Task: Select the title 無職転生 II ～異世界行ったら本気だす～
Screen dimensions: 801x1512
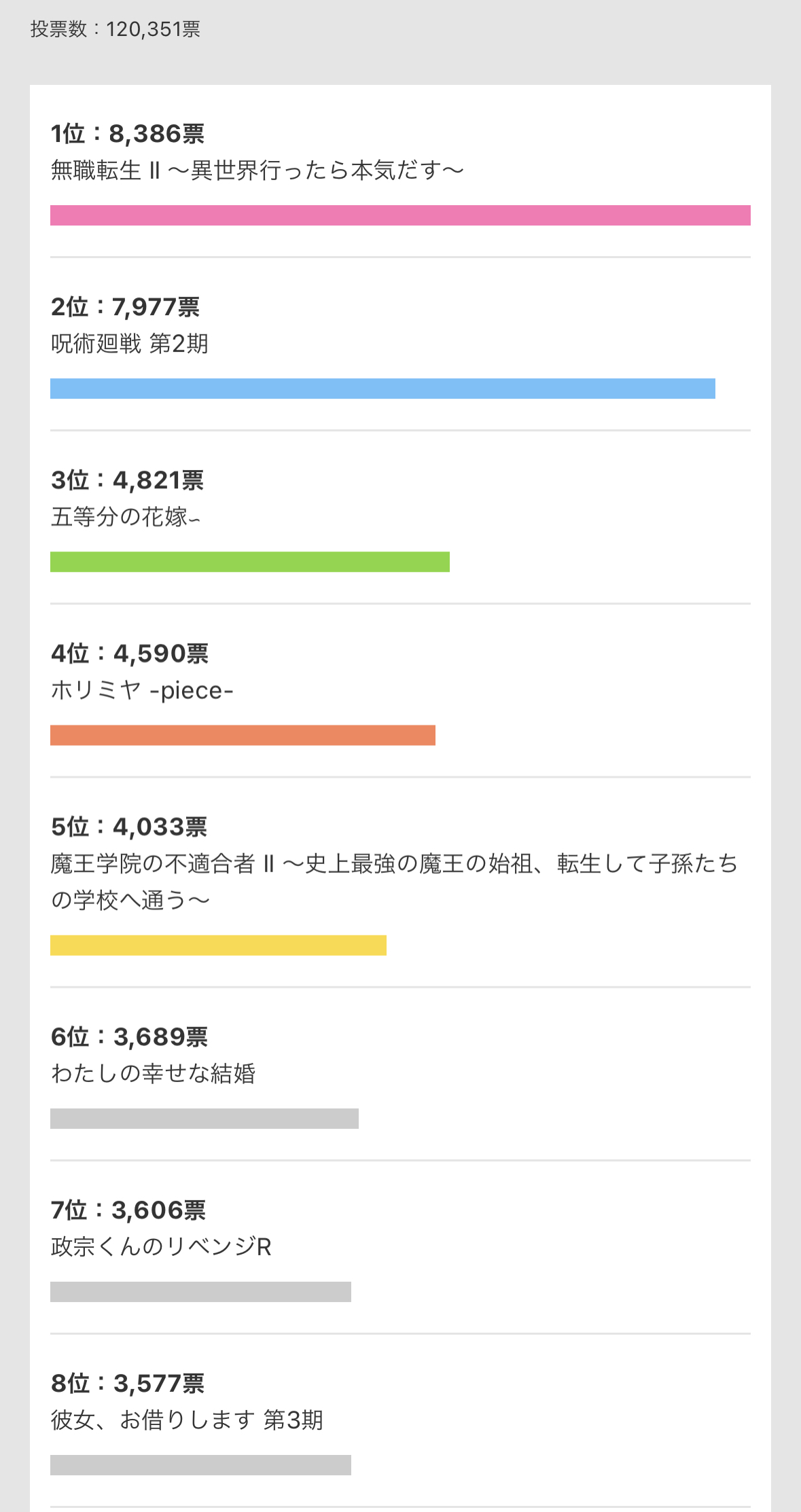Action: (x=257, y=170)
